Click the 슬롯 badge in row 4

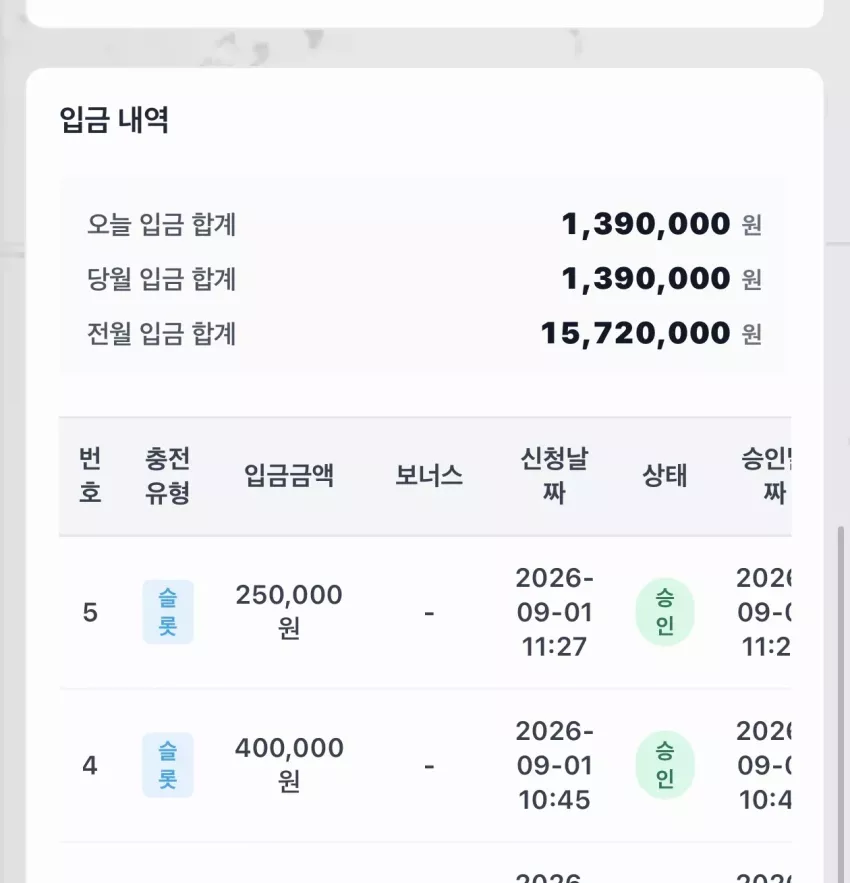point(168,765)
